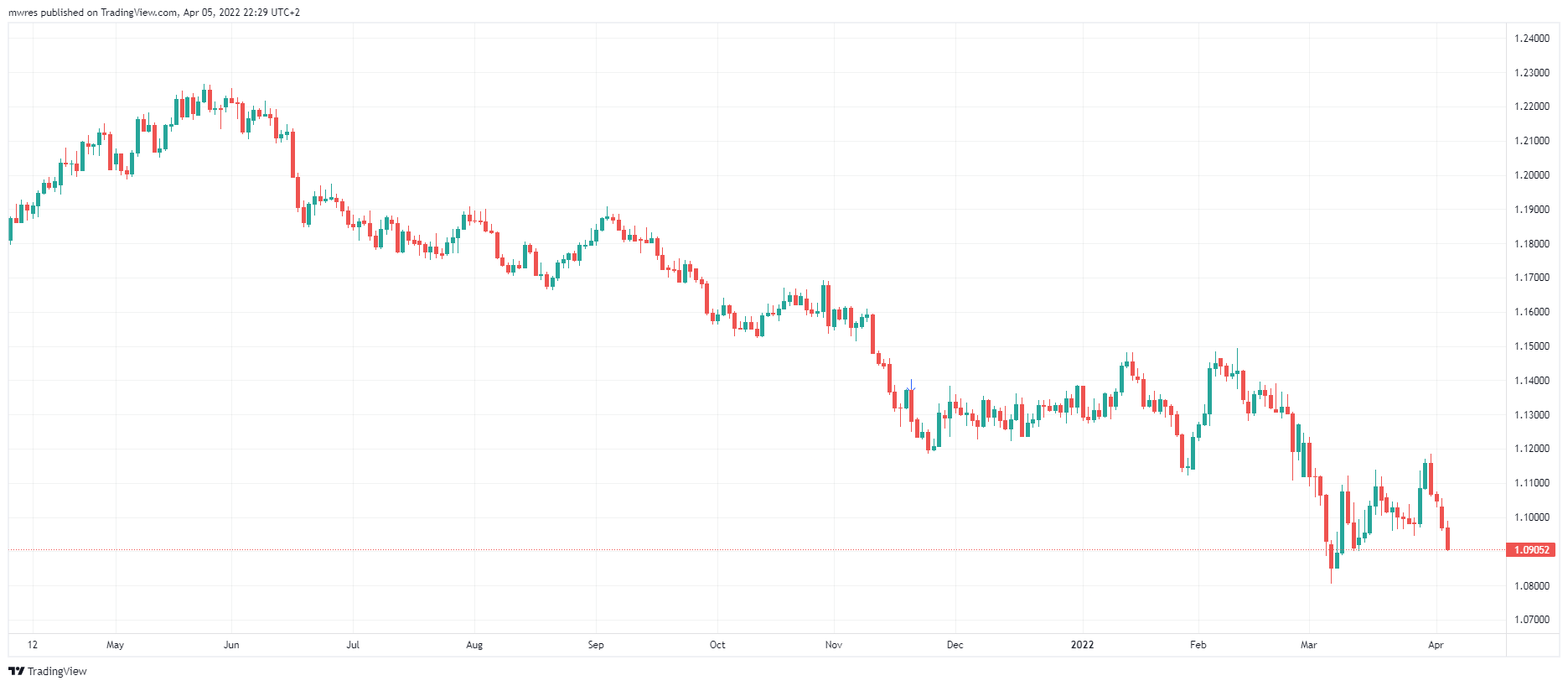
Task: Click the 1.12000 price axis label
Action: (x=1532, y=449)
